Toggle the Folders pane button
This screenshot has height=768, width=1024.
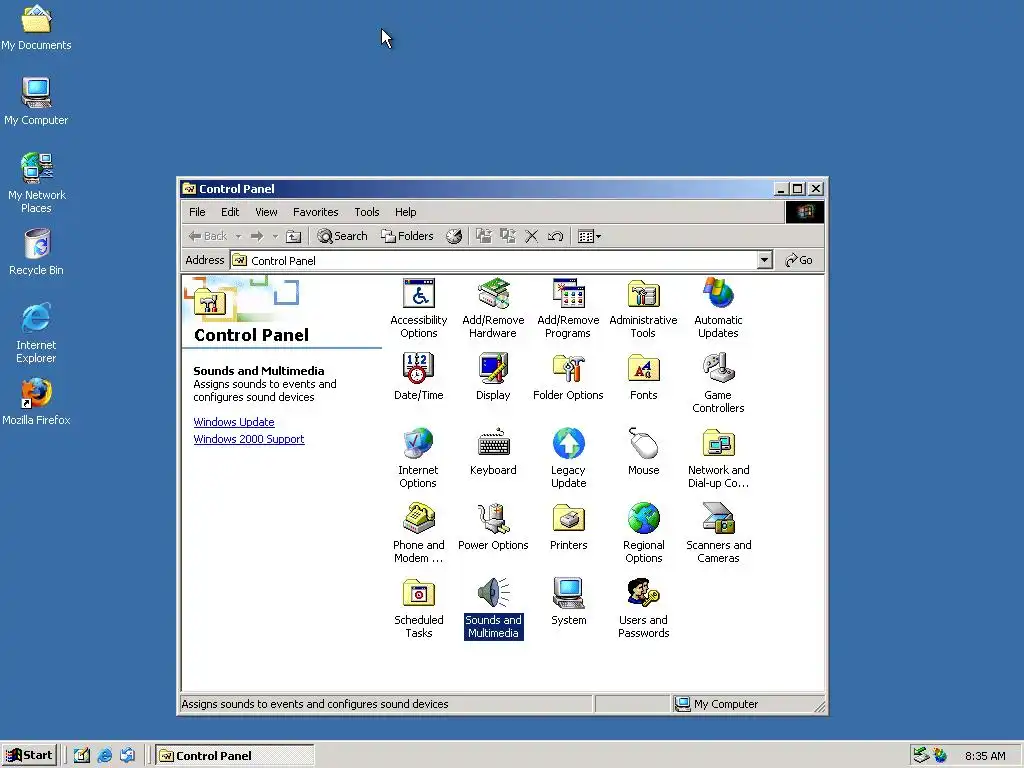(407, 236)
